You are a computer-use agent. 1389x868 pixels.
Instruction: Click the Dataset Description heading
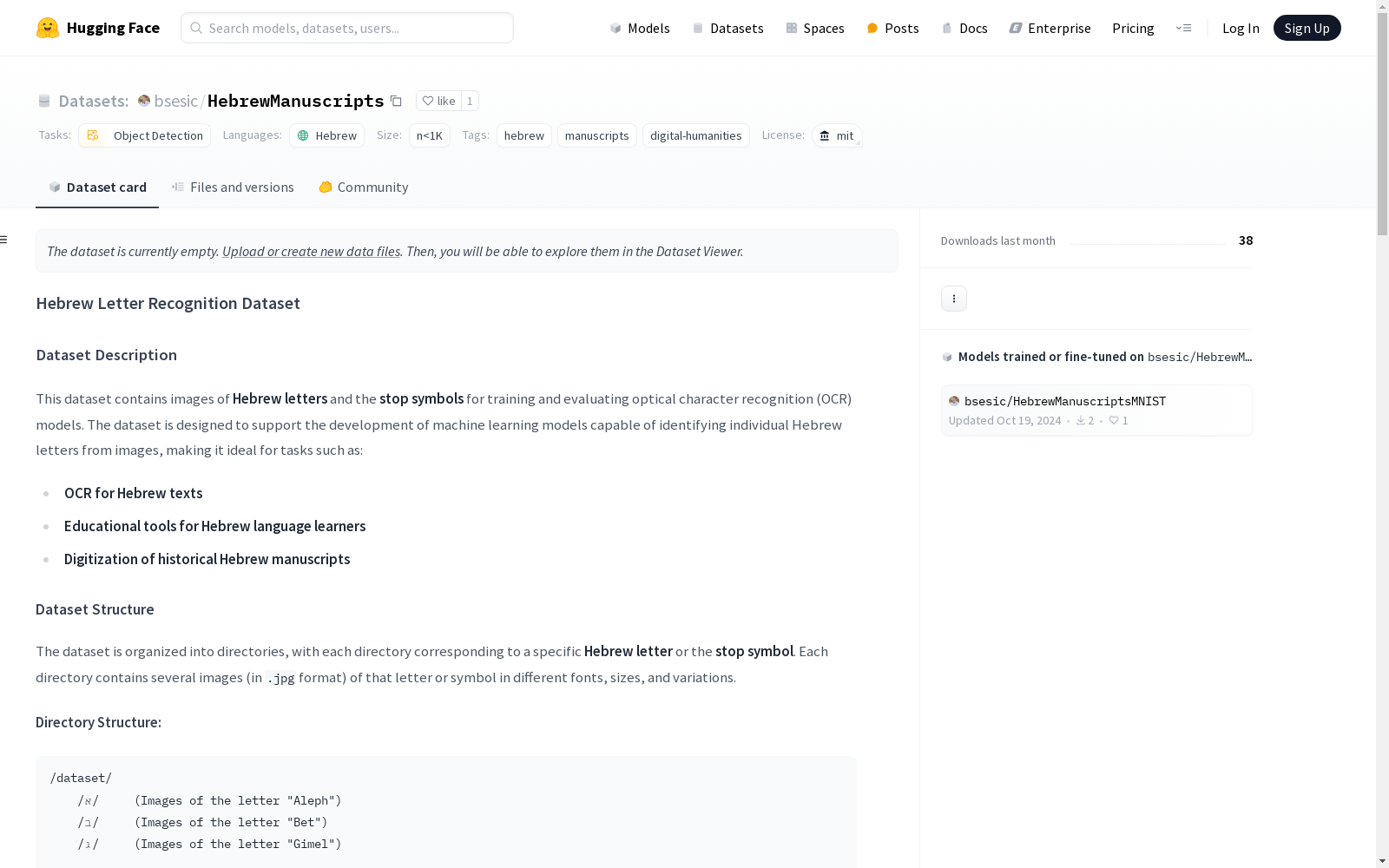coord(106,355)
